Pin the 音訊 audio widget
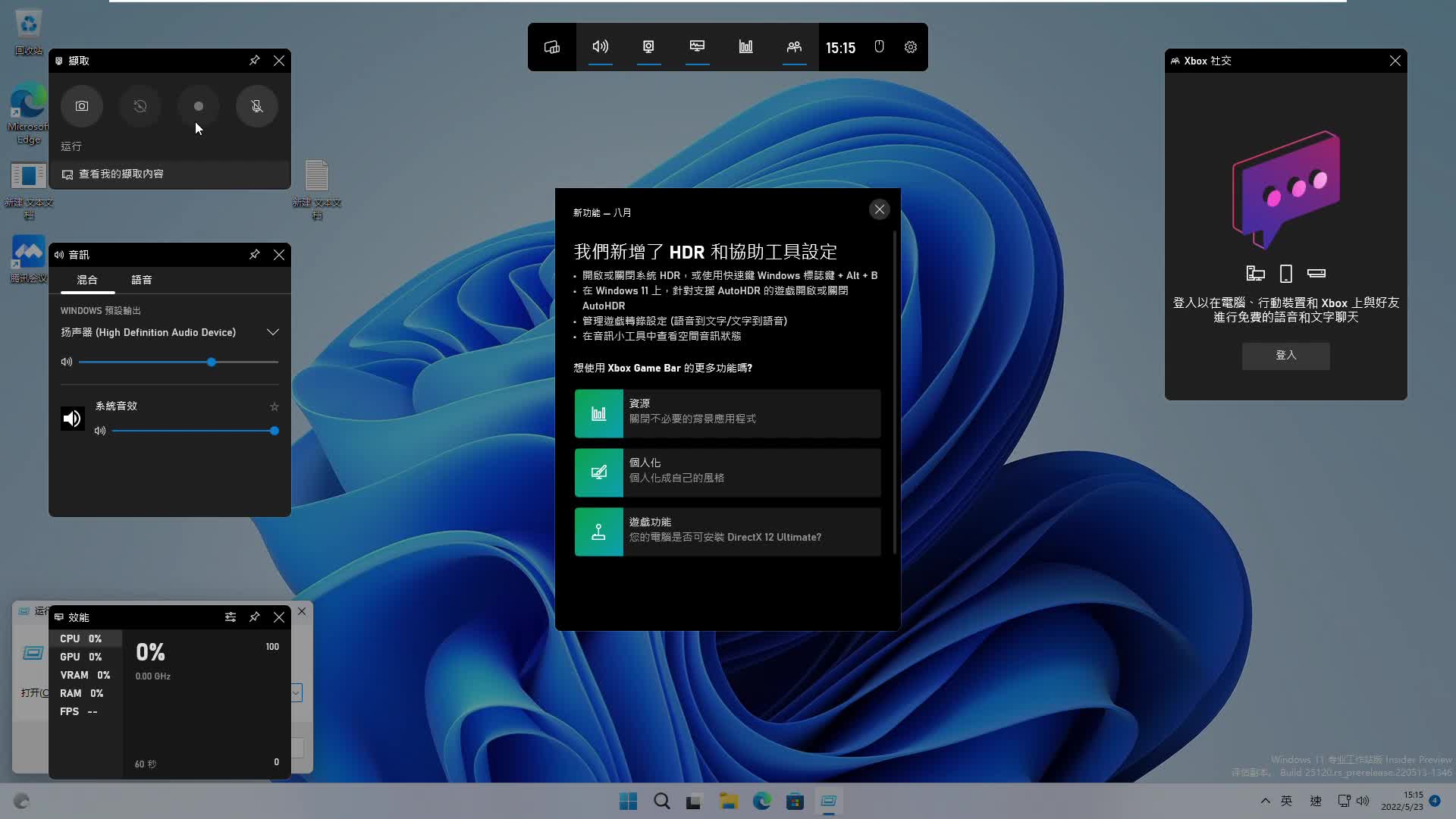Viewport: 1456px width, 819px height. [x=255, y=255]
